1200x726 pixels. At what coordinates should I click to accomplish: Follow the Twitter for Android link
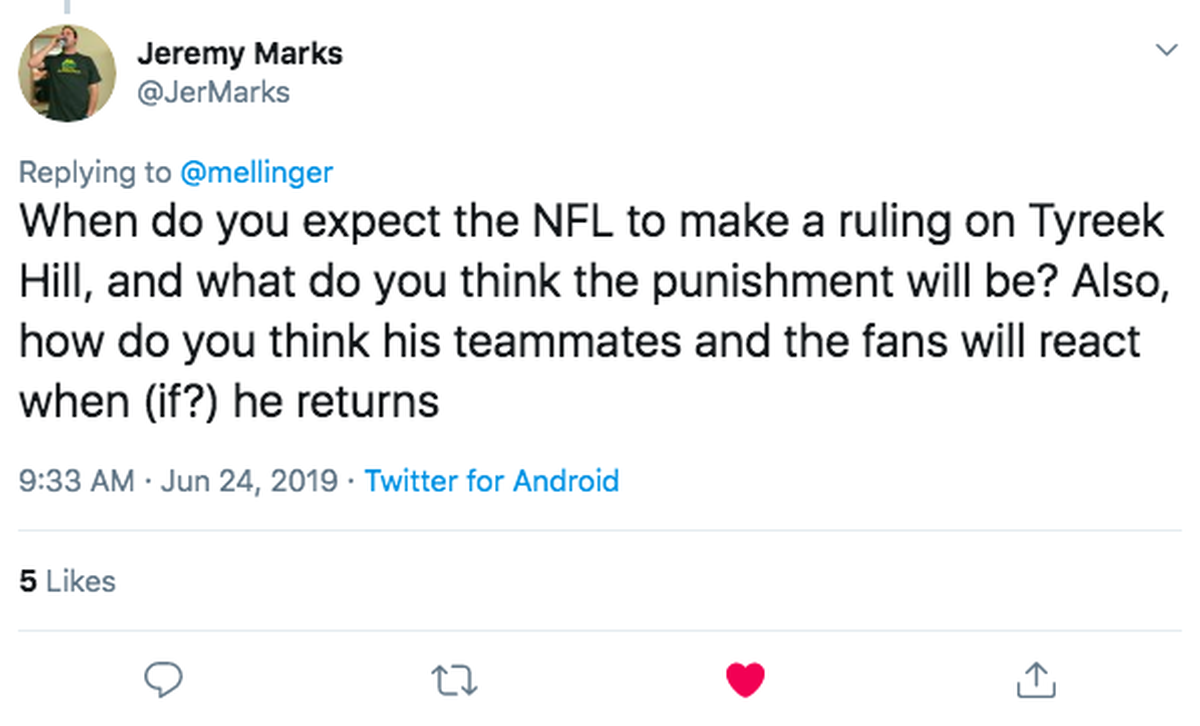click(492, 481)
